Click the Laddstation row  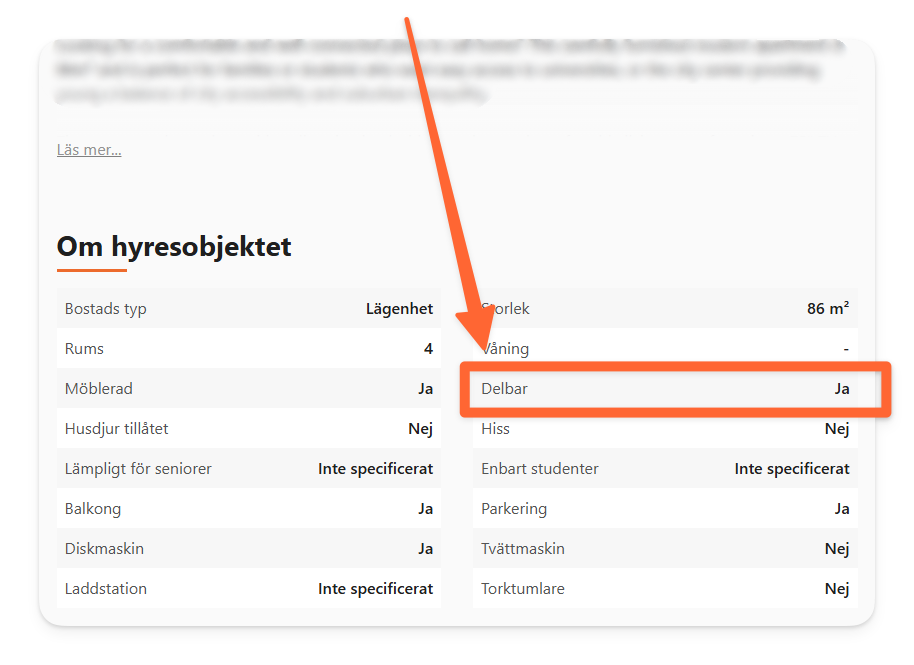pos(249,589)
